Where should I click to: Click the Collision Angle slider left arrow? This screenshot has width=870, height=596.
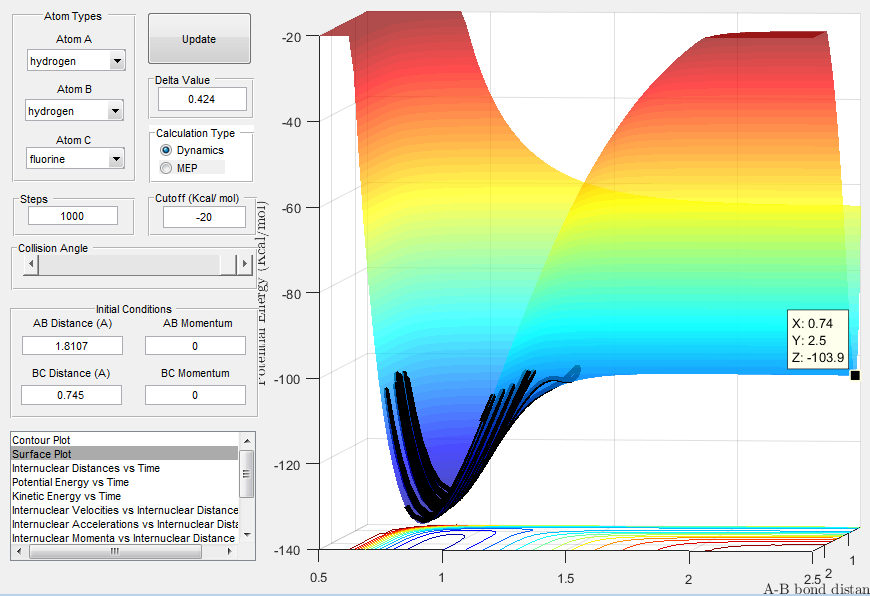point(31,265)
